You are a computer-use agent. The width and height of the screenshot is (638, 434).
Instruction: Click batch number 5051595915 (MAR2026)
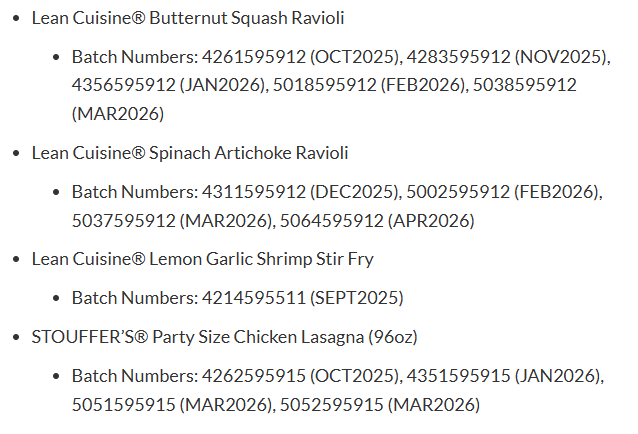pyautogui.click(x=172, y=405)
